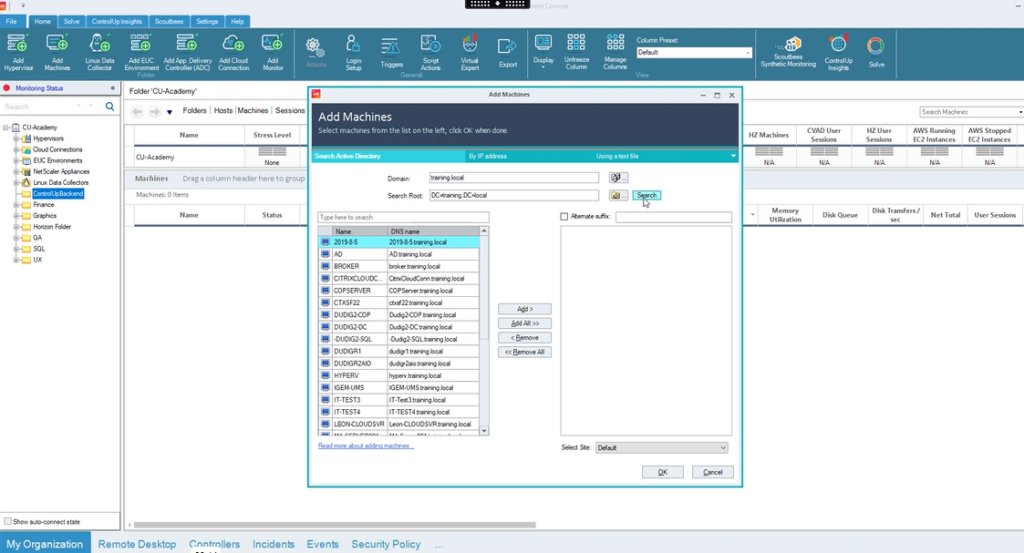The height and width of the screenshot is (553, 1024).
Task: Click the Add Machines ribbon icon
Action: (x=57, y=52)
